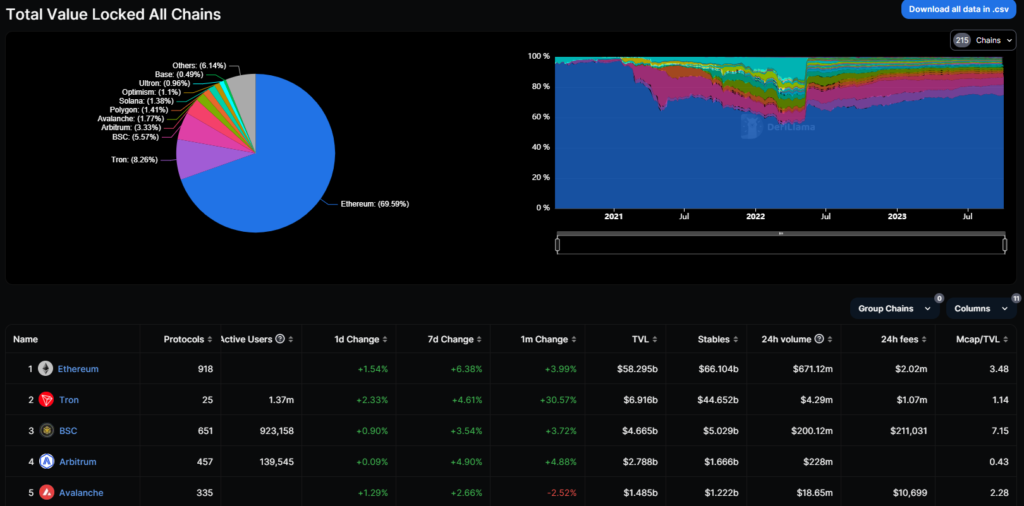1024x506 pixels.
Task: Click the 24h volume help question icon
Action: click(819, 338)
